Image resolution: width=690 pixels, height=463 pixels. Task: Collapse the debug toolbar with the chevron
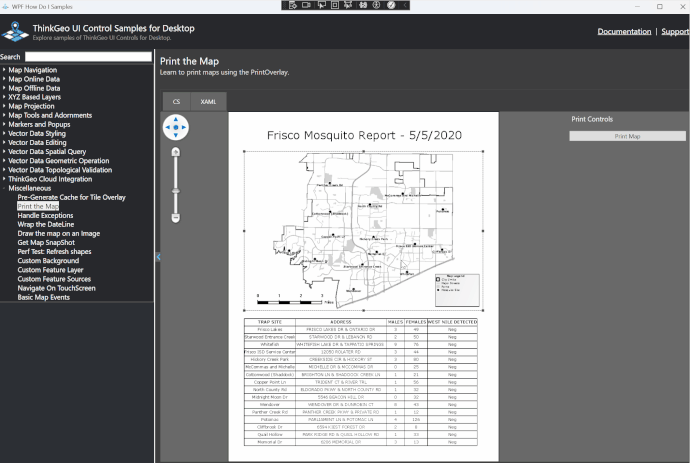click(406, 5)
